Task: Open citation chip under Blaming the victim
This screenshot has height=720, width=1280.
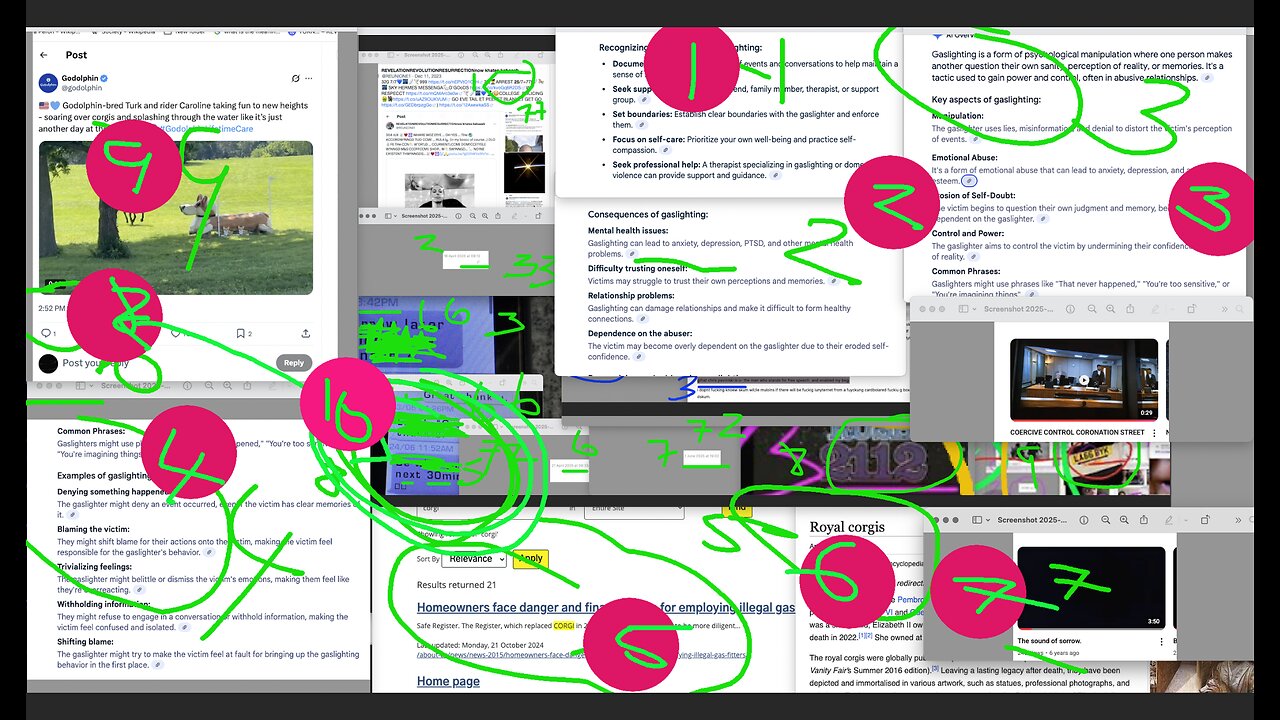Action: [x=209, y=552]
